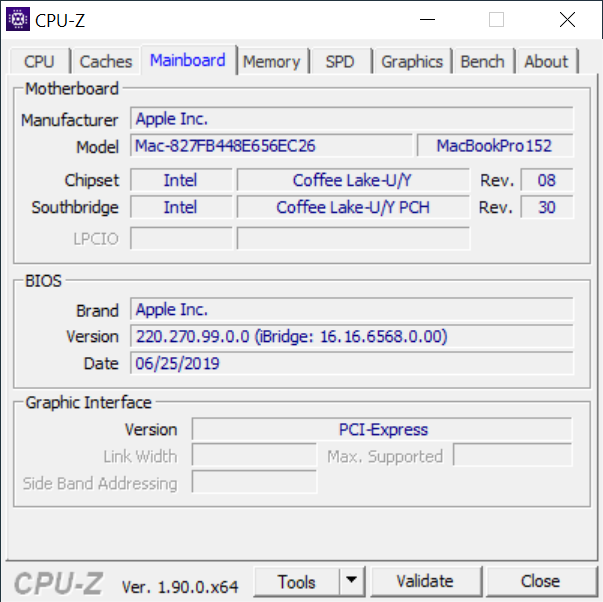Image resolution: width=603 pixels, height=602 pixels.
Task: Switch to the CPU tab
Action: 39,62
